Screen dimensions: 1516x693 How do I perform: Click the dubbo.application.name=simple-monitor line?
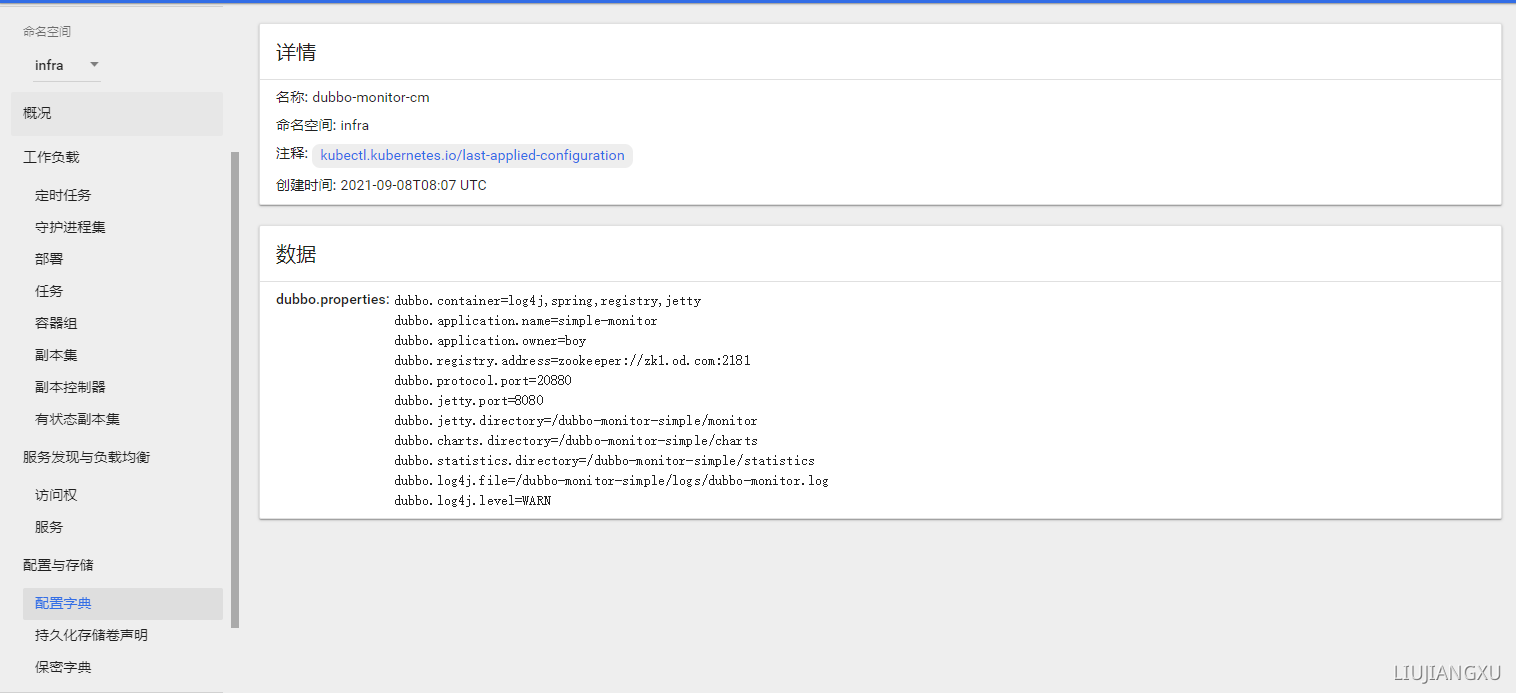[x=526, y=321]
